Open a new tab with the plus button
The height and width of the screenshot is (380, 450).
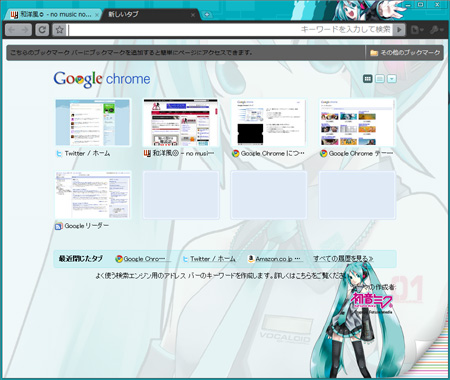(x=207, y=14)
